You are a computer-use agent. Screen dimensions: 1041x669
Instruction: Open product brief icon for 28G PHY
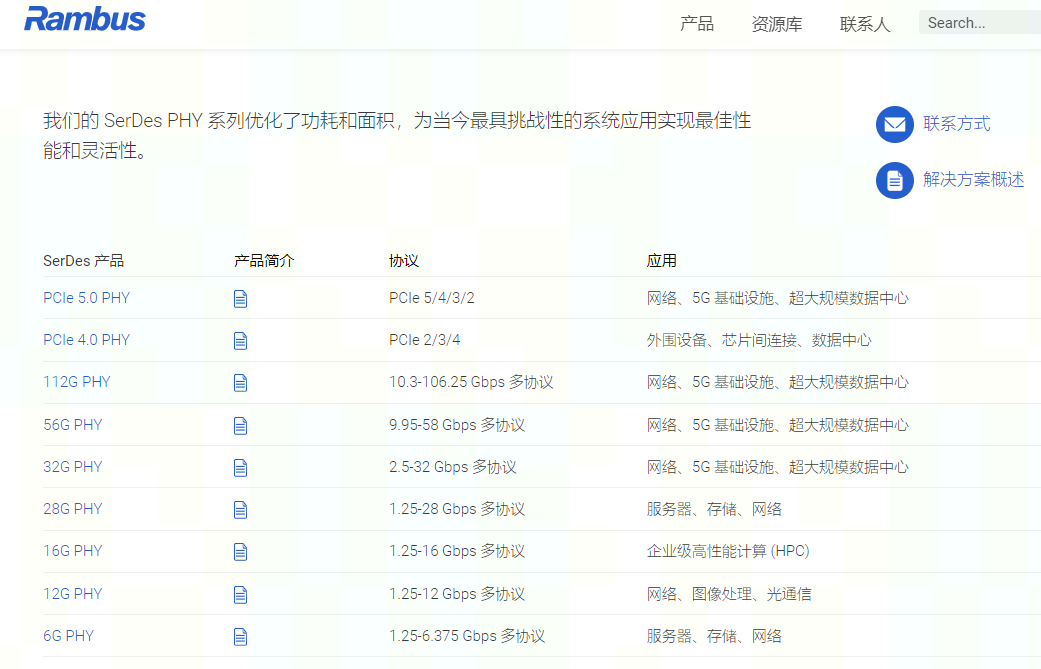[x=240, y=510]
